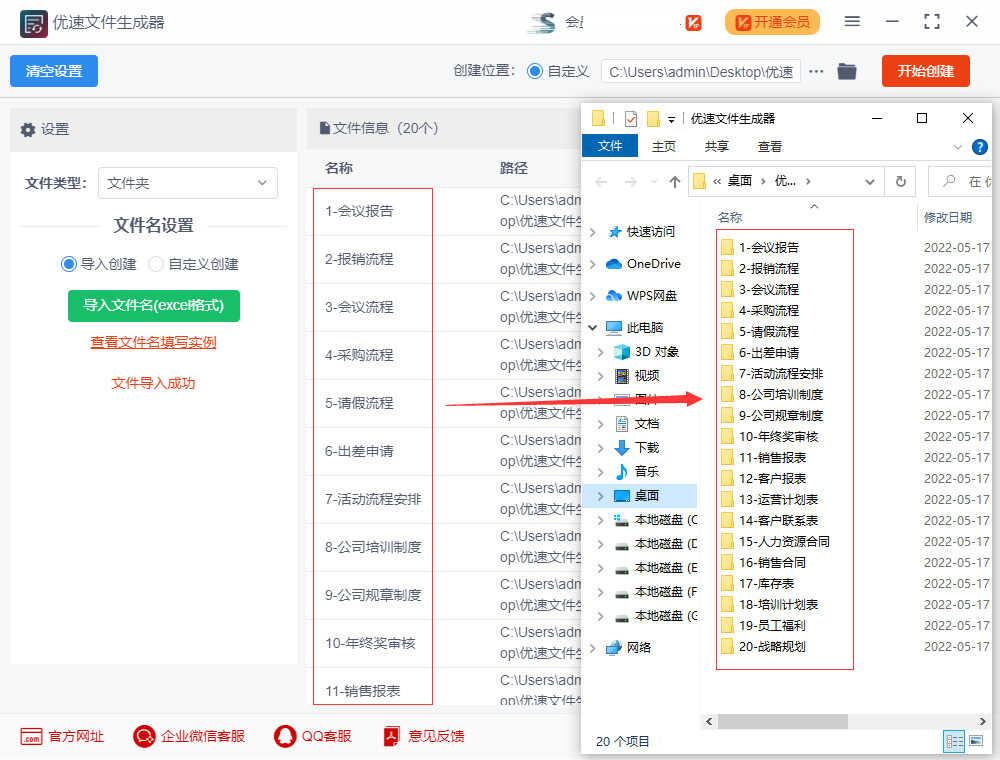Click the properties checkmark quick-access icon

pyautogui.click(x=630, y=119)
